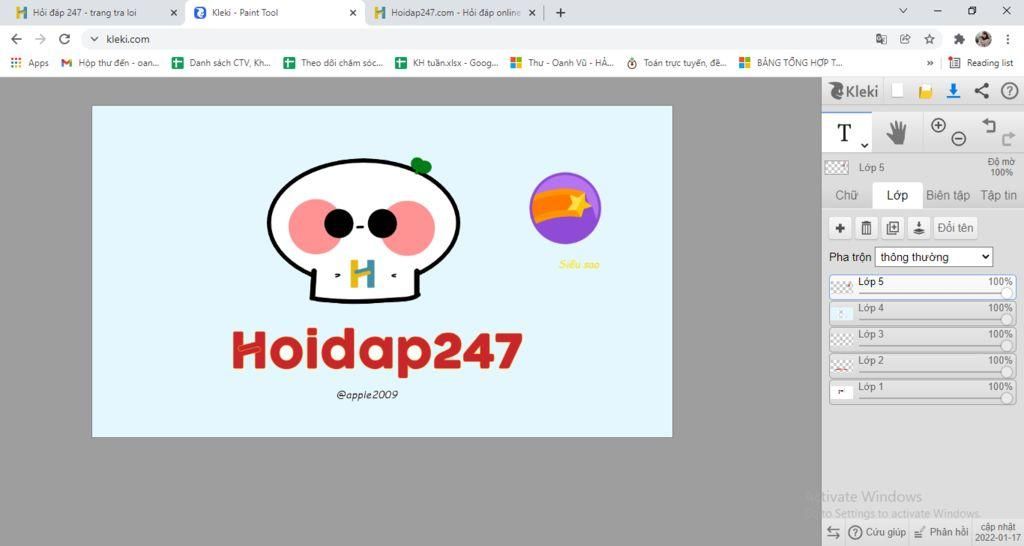This screenshot has width=1024, height=546.
Task: Adjust Lớp 5 opacity slider handle
Action: point(1007,293)
